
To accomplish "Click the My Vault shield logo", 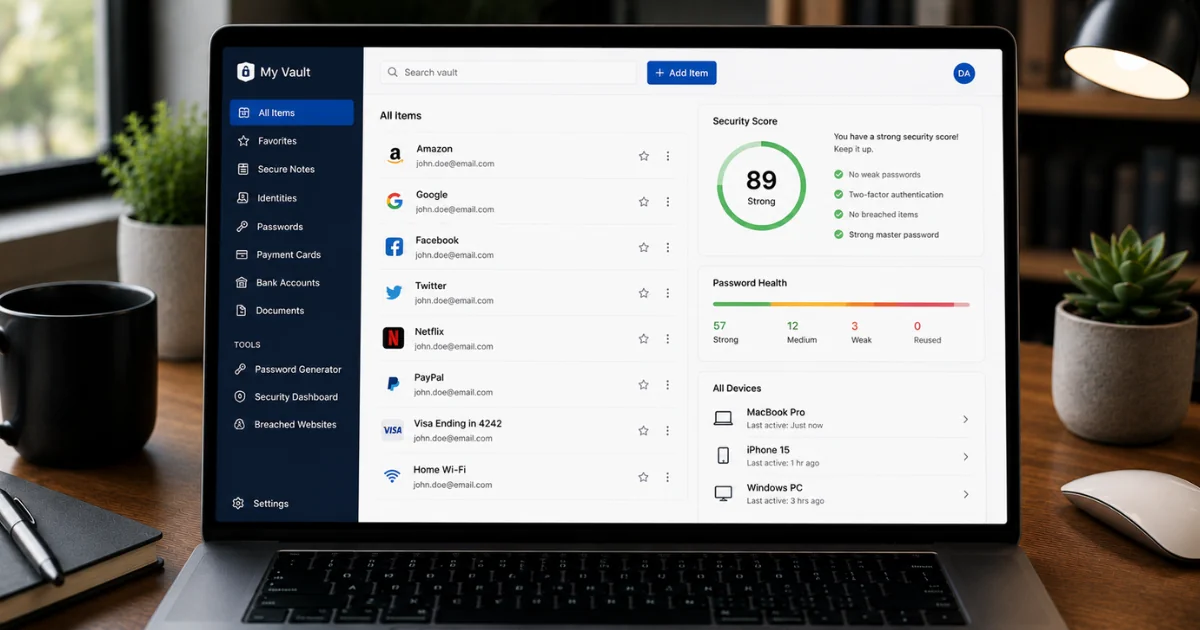I will (x=245, y=72).
